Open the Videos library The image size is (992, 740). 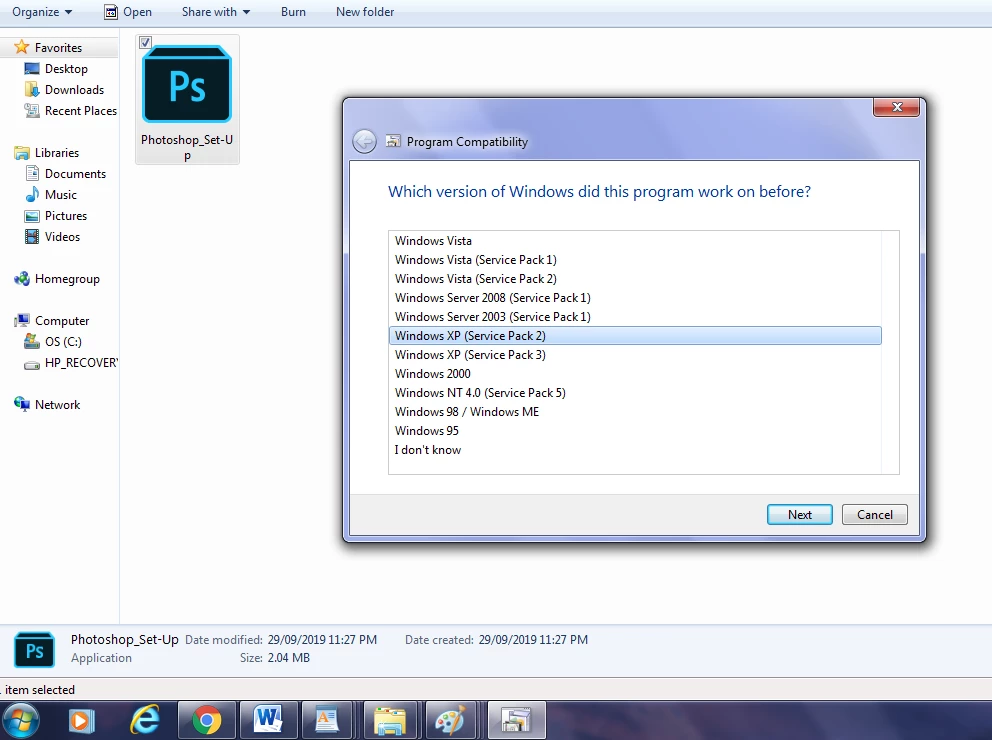(62, 237)
